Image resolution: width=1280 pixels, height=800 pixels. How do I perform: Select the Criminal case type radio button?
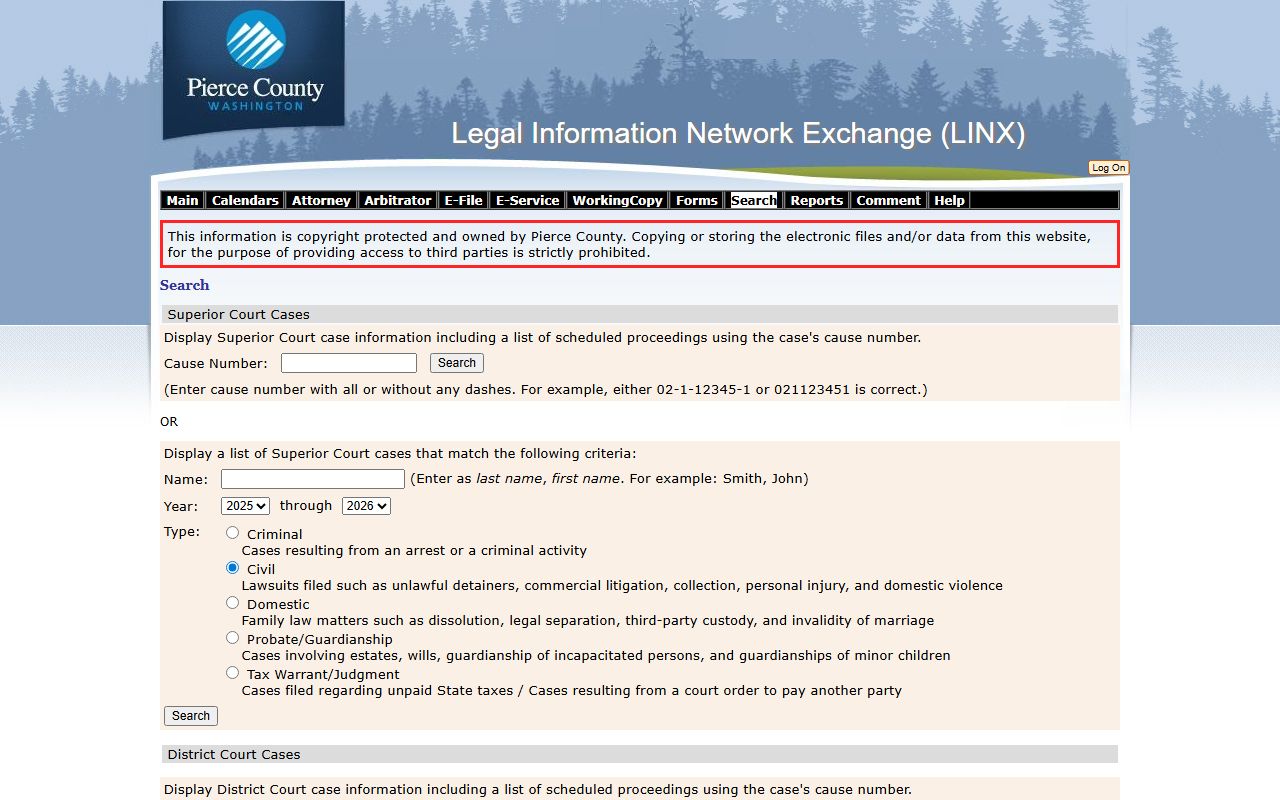click(233, 533)
